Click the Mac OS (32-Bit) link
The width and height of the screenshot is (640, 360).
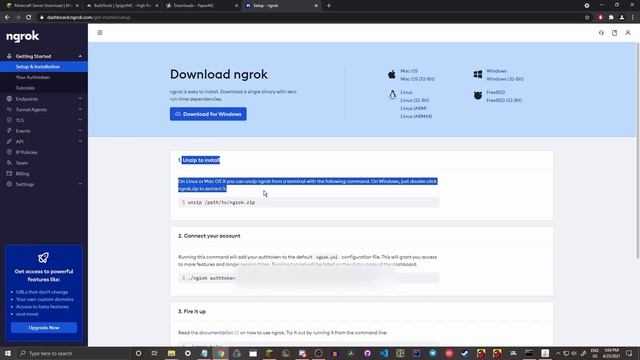pyautogui.click(x=417, y=79)
